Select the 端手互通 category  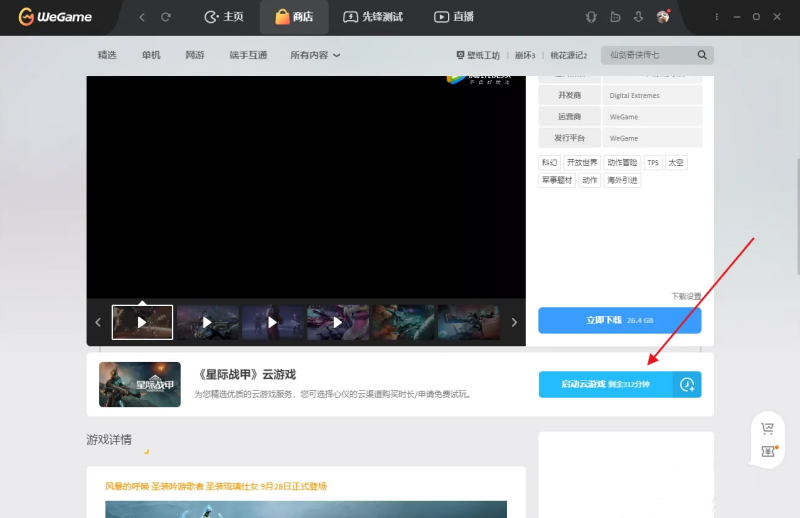coord(248,55)
